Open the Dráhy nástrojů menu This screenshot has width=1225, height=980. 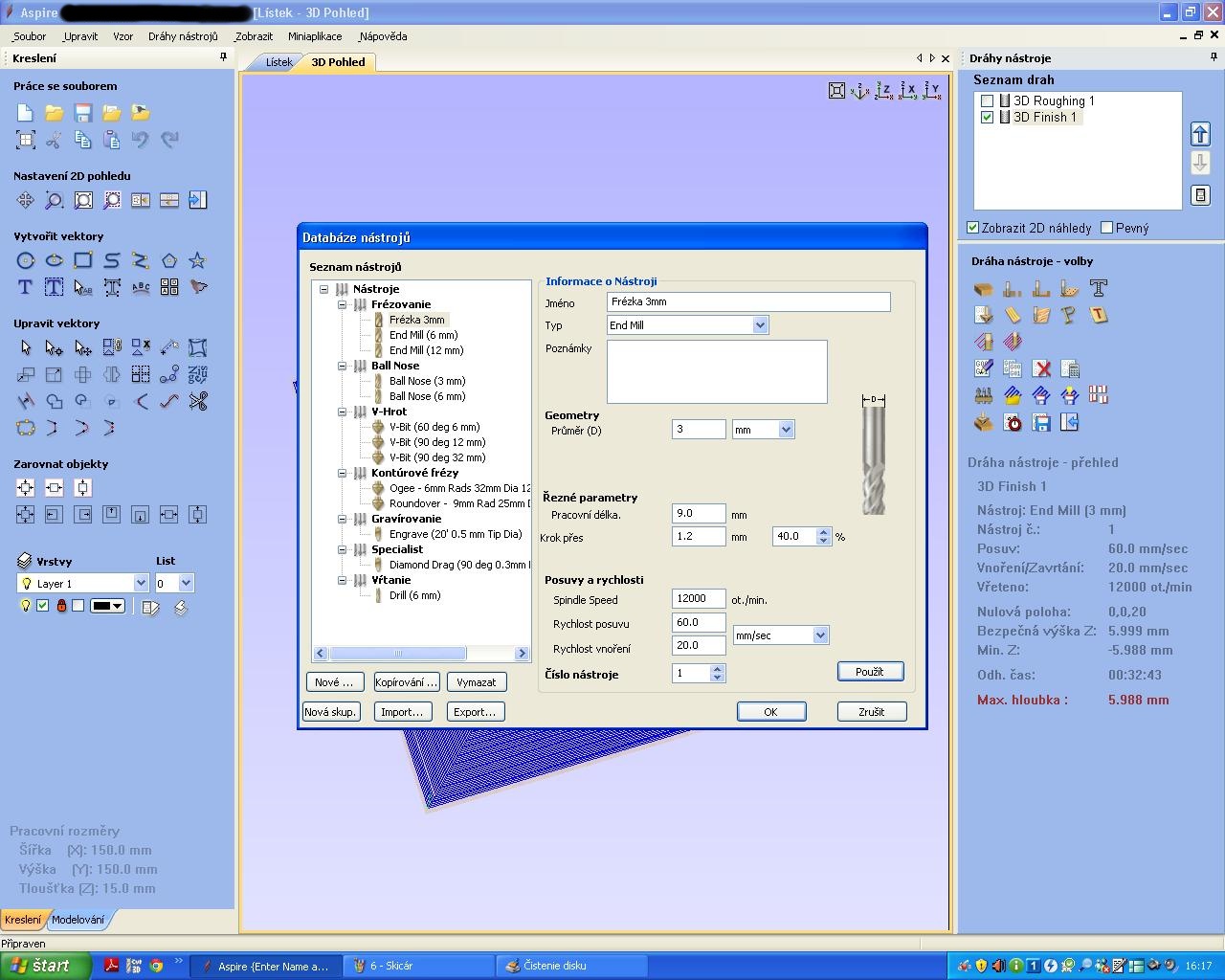pyautogui.click(x=183, y=36)
